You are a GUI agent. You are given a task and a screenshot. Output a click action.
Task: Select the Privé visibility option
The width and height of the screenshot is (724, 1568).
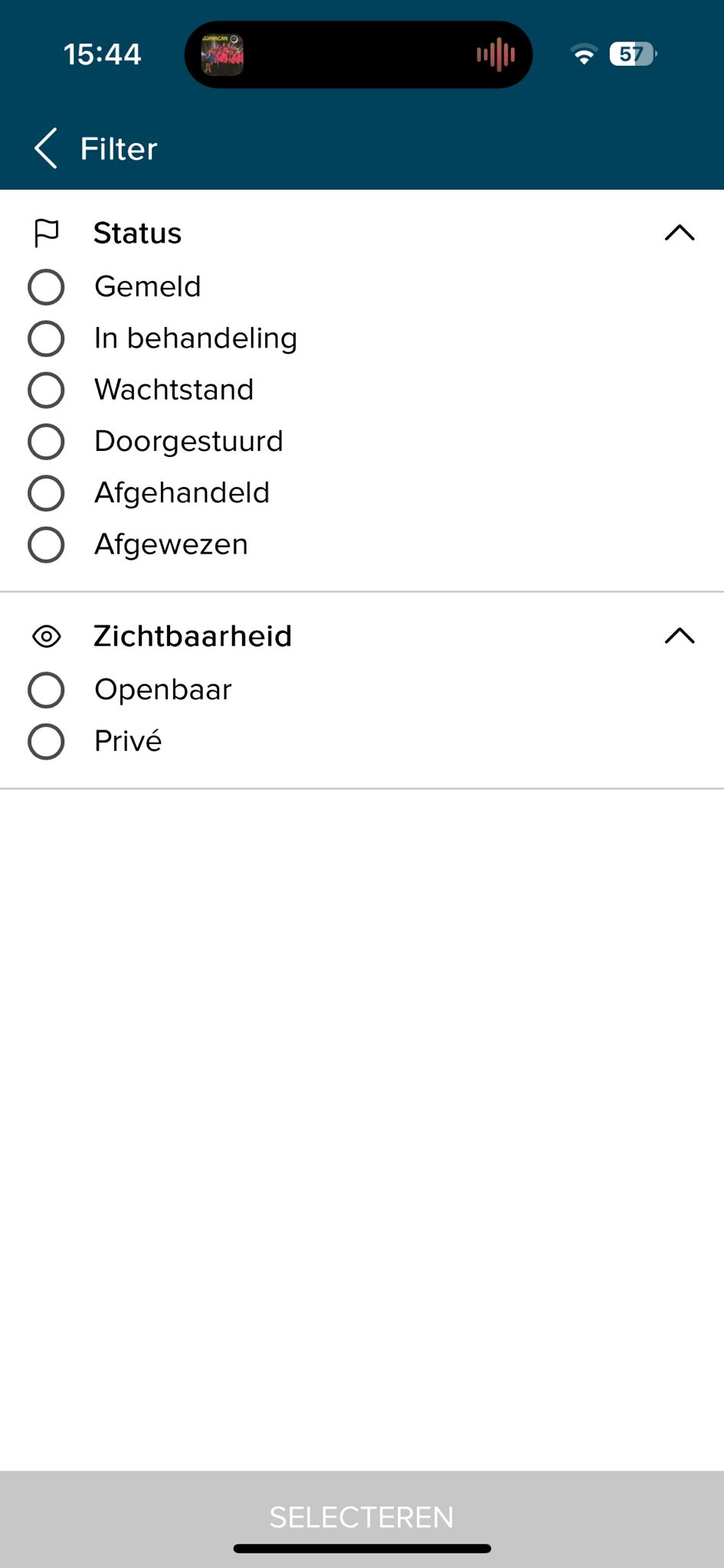tap(46, 741)
